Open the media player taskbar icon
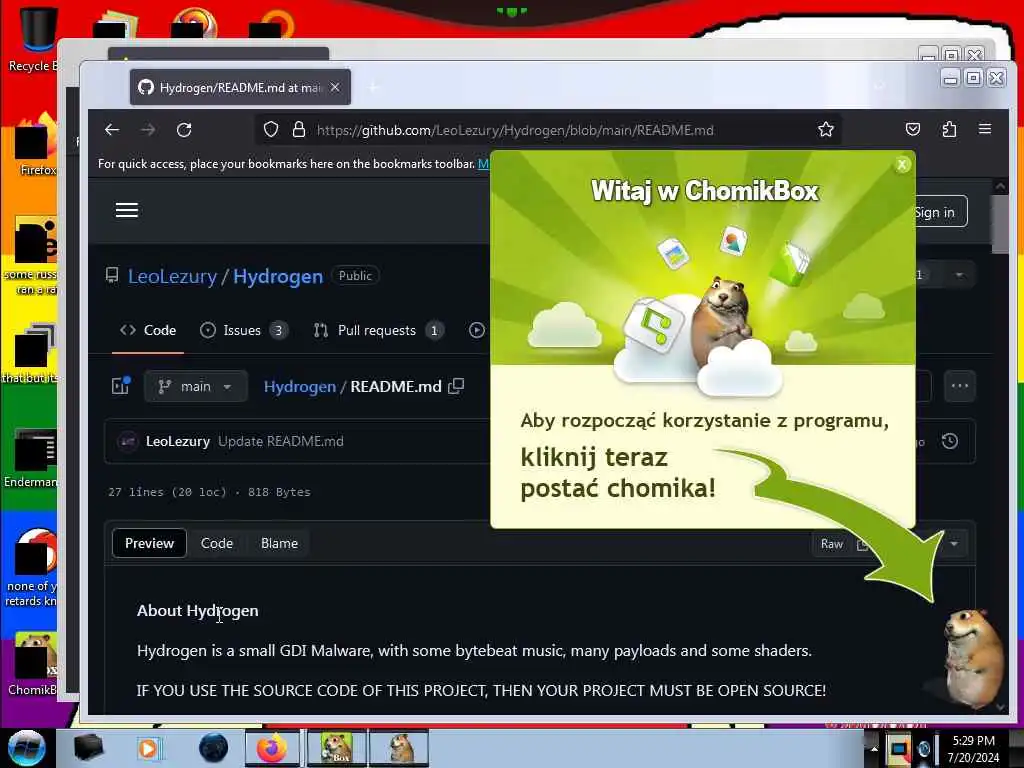Screen dimensions: 1024x768 148,748
